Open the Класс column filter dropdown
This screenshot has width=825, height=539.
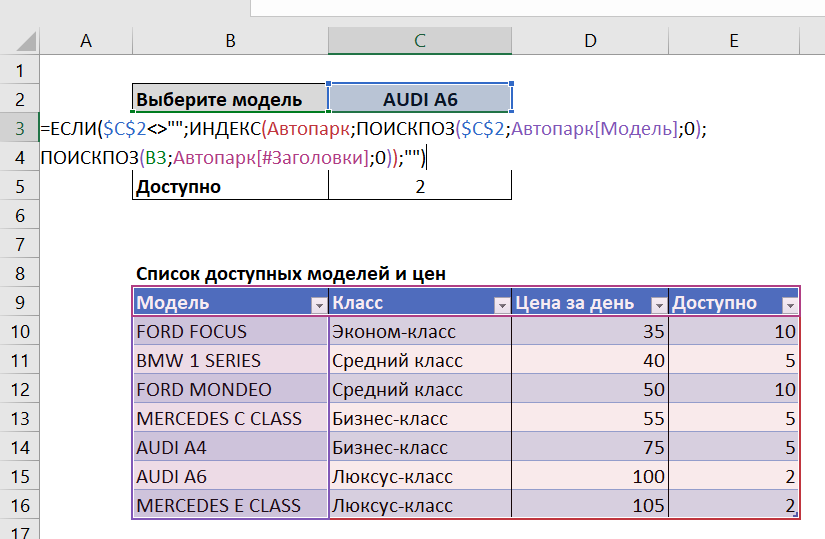click(x=501, y=305)
